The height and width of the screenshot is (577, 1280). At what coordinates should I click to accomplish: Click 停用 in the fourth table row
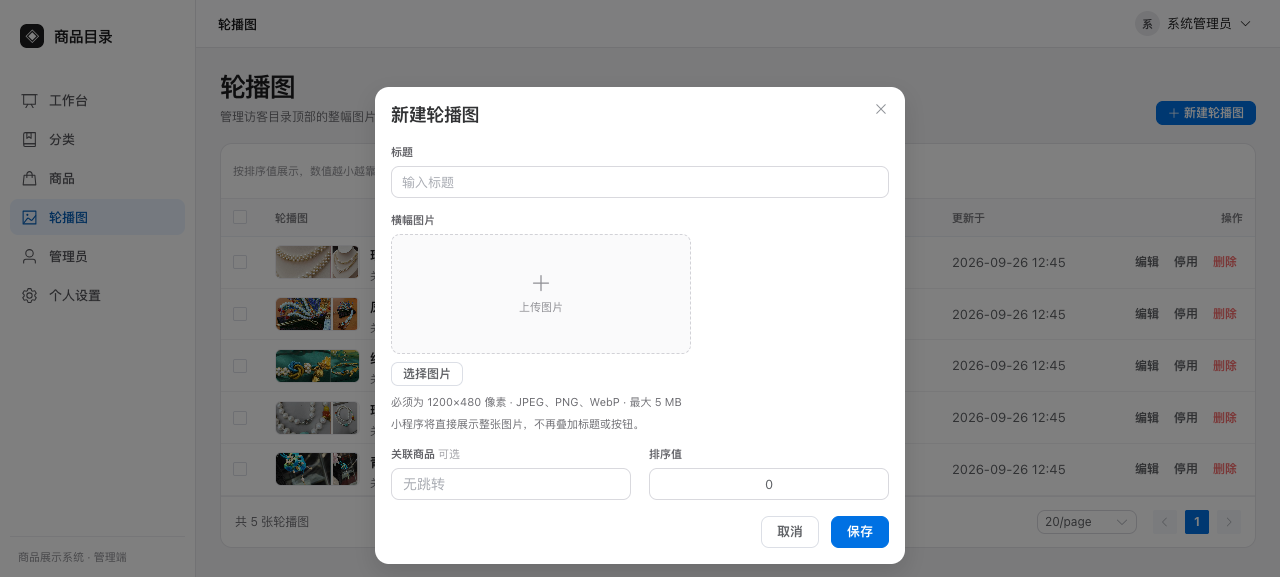click(1186, 417)
